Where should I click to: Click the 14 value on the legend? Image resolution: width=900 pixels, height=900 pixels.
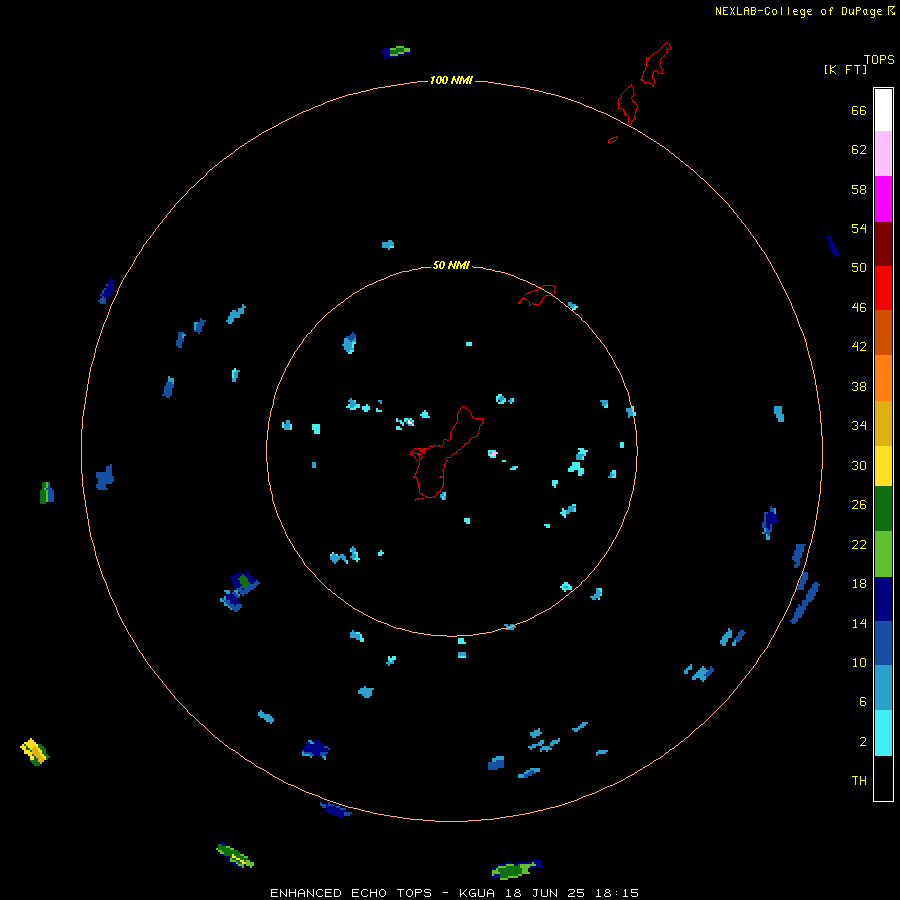tap(859, 623)
